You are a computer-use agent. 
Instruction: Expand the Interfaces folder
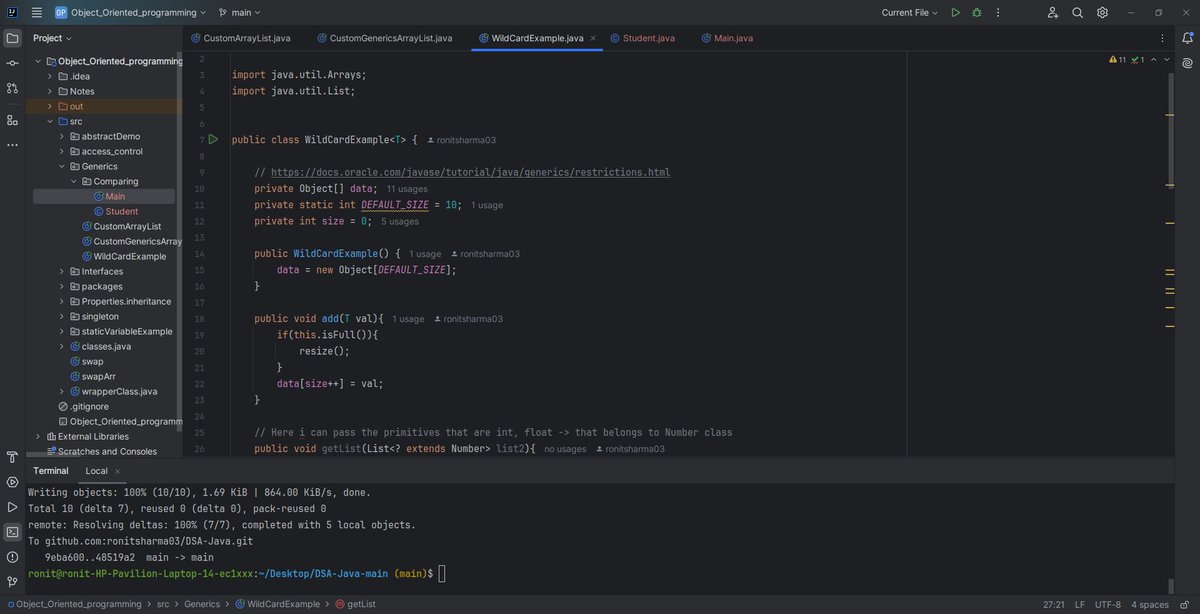click(61, 271)
